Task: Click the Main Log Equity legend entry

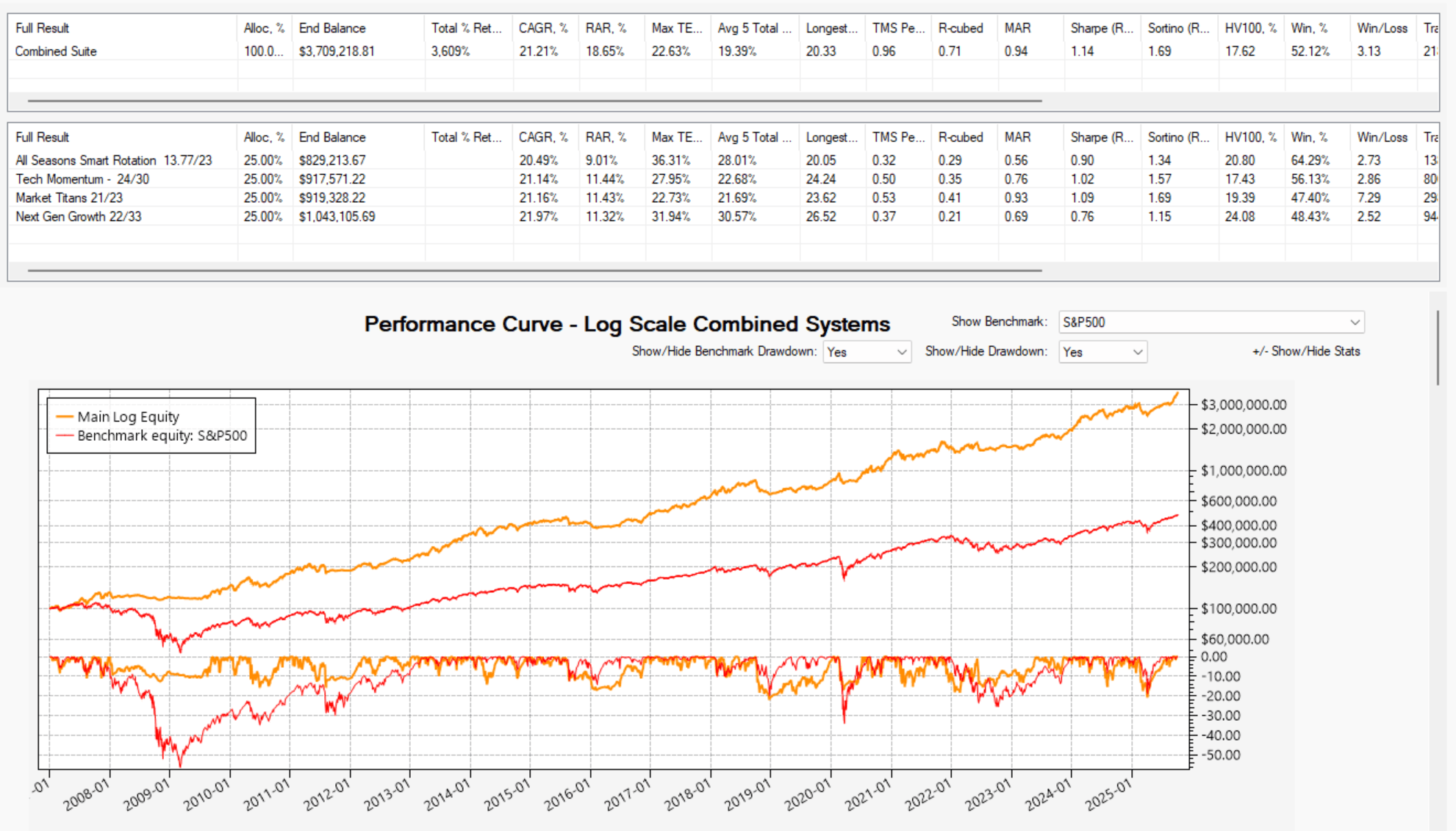Action: [x=128, y=417]
